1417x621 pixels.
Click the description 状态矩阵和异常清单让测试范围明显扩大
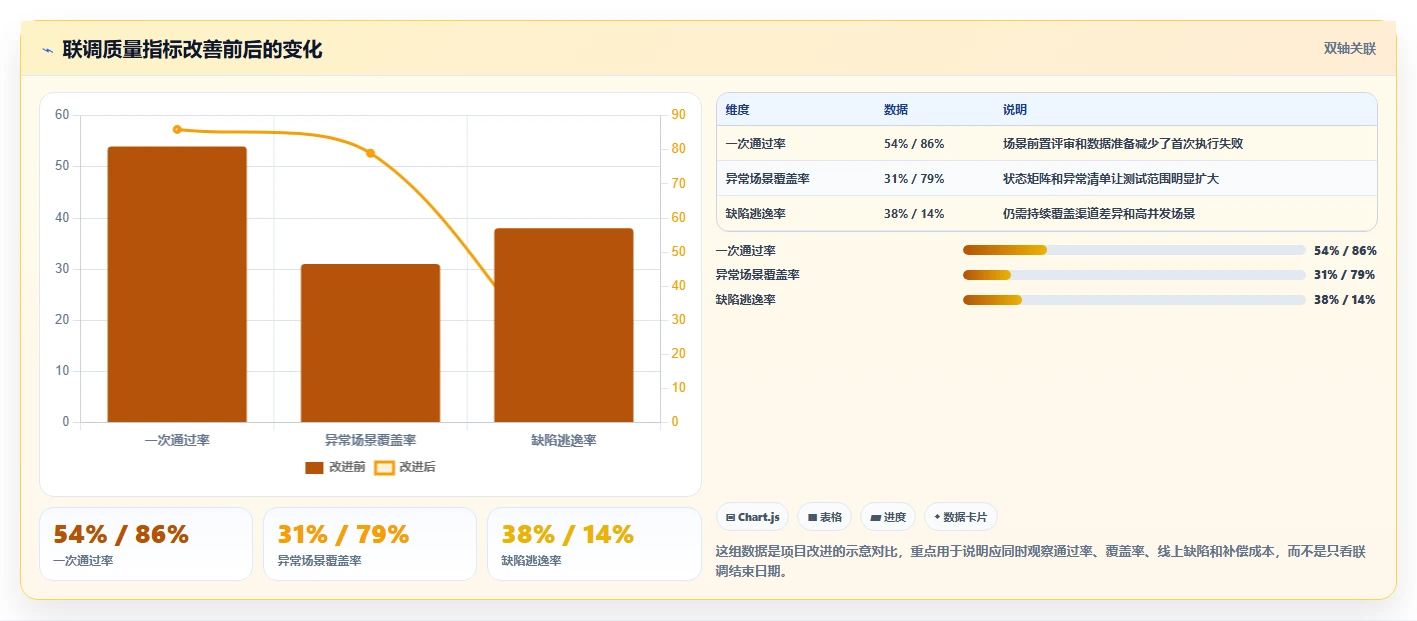tap(1111, 179)
